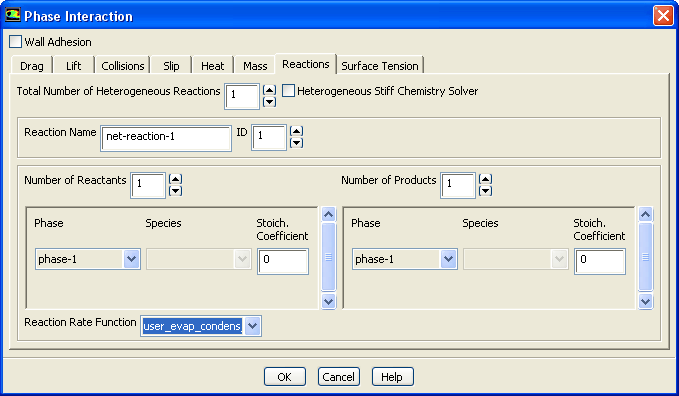The width and height of the screenshot is (679, 396).
Task: Click the products list scroll-down arrow
Action: [646, 301]
